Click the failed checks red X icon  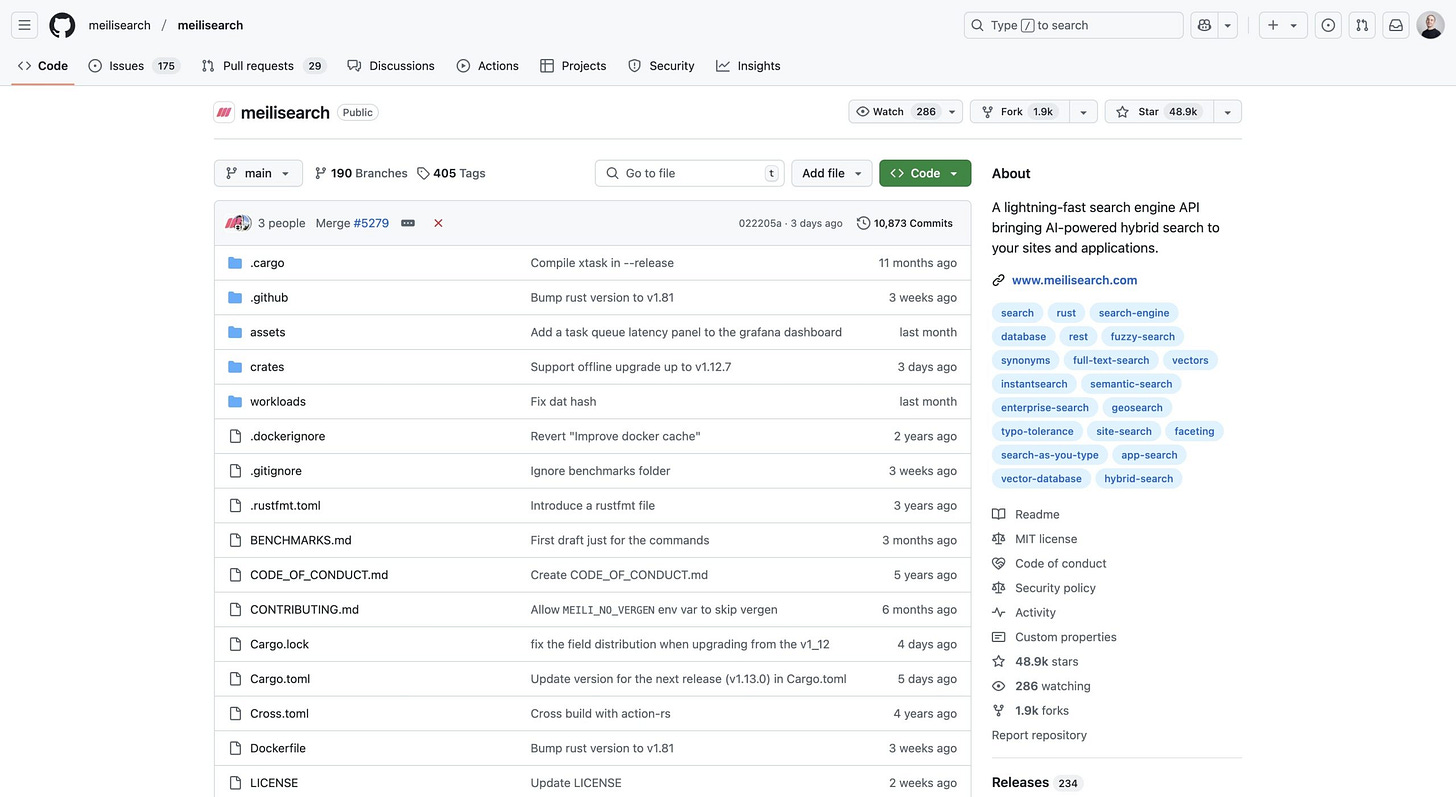click(x=438, y=223)
